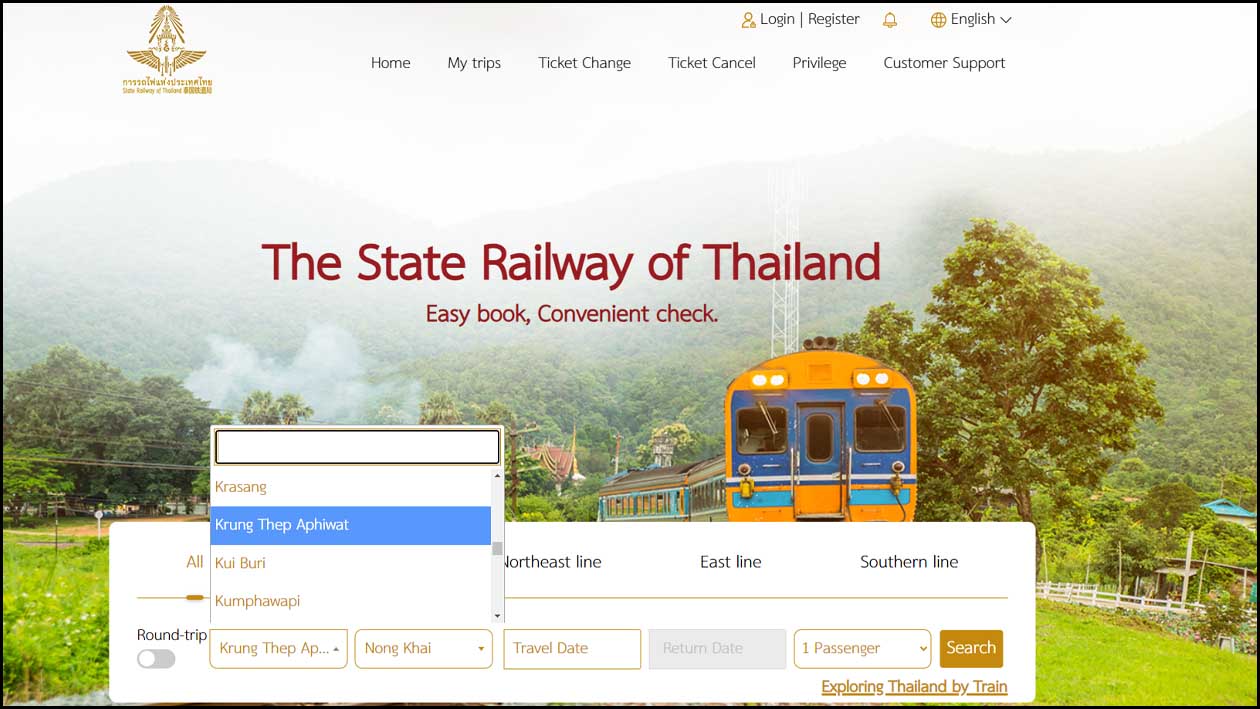Click the Travel Date field
This screenshot has width=1260, height=709.
572,648
